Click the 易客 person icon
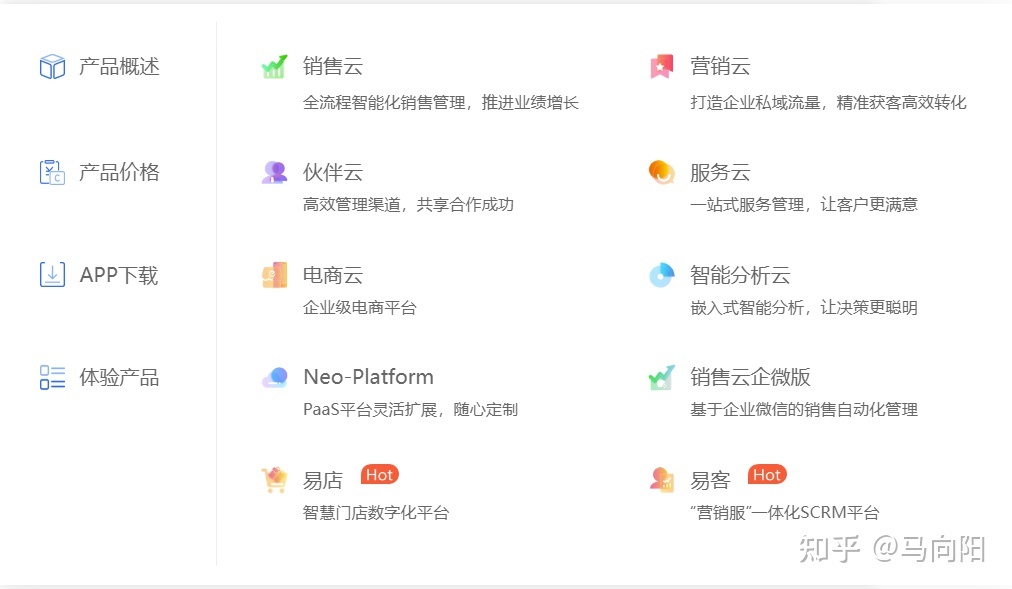The image size is (1012, 589). (x=661, y=480)
